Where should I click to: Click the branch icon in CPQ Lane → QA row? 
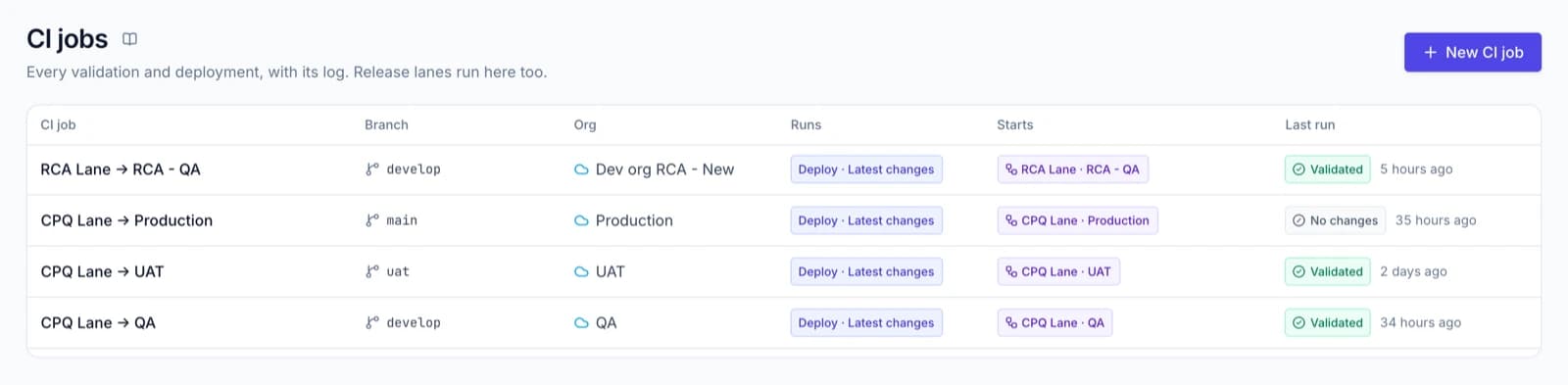372,322
